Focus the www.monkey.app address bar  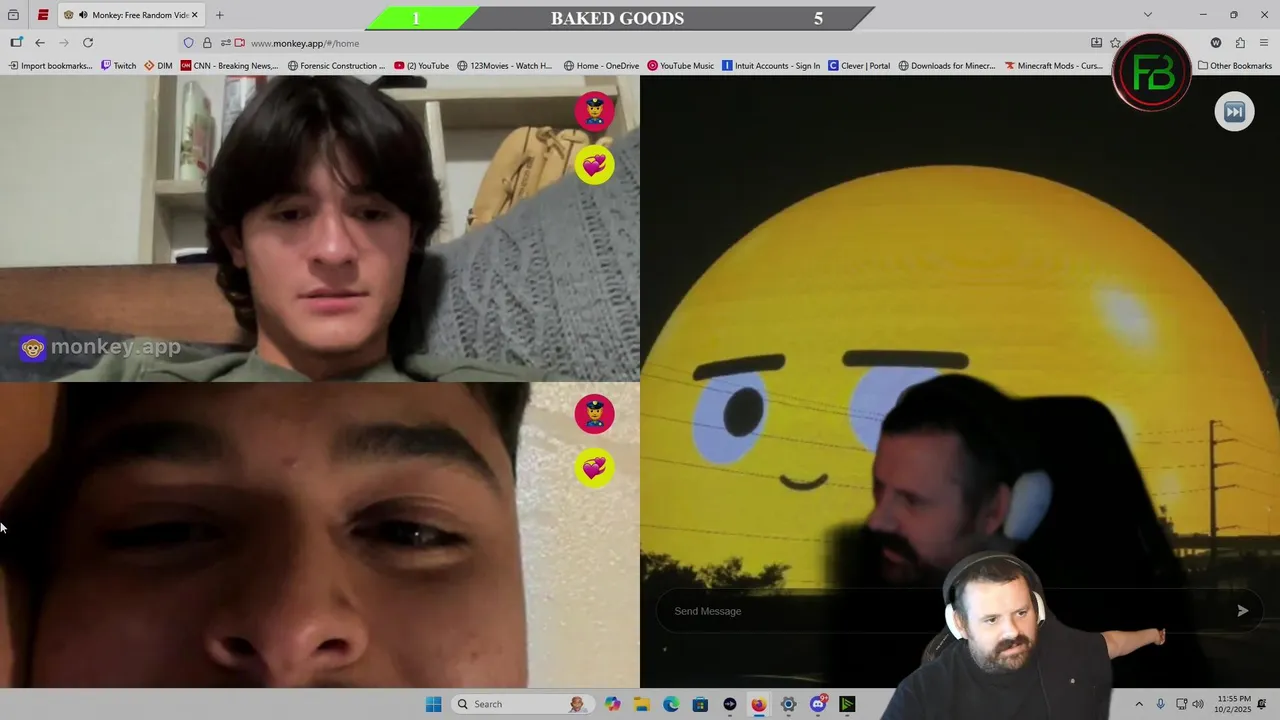(650, 43)
